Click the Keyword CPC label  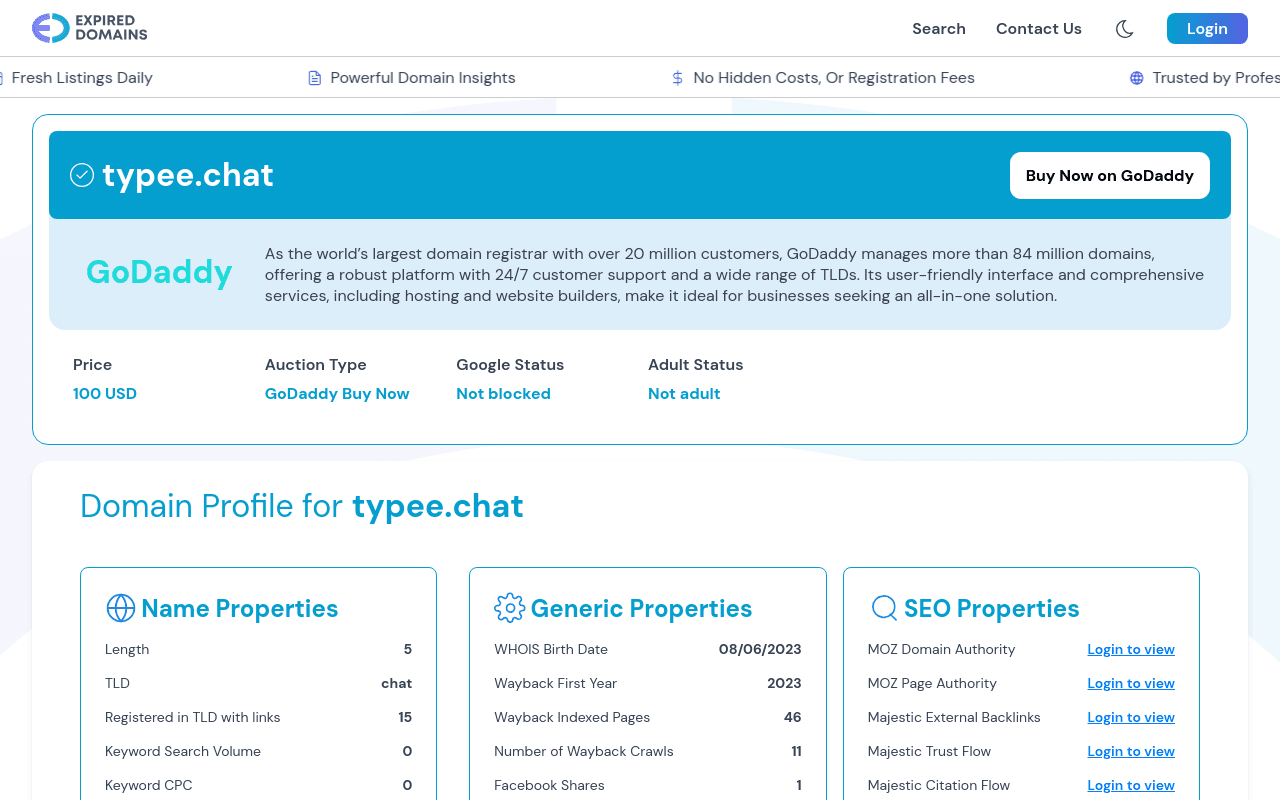click(149, 785)
